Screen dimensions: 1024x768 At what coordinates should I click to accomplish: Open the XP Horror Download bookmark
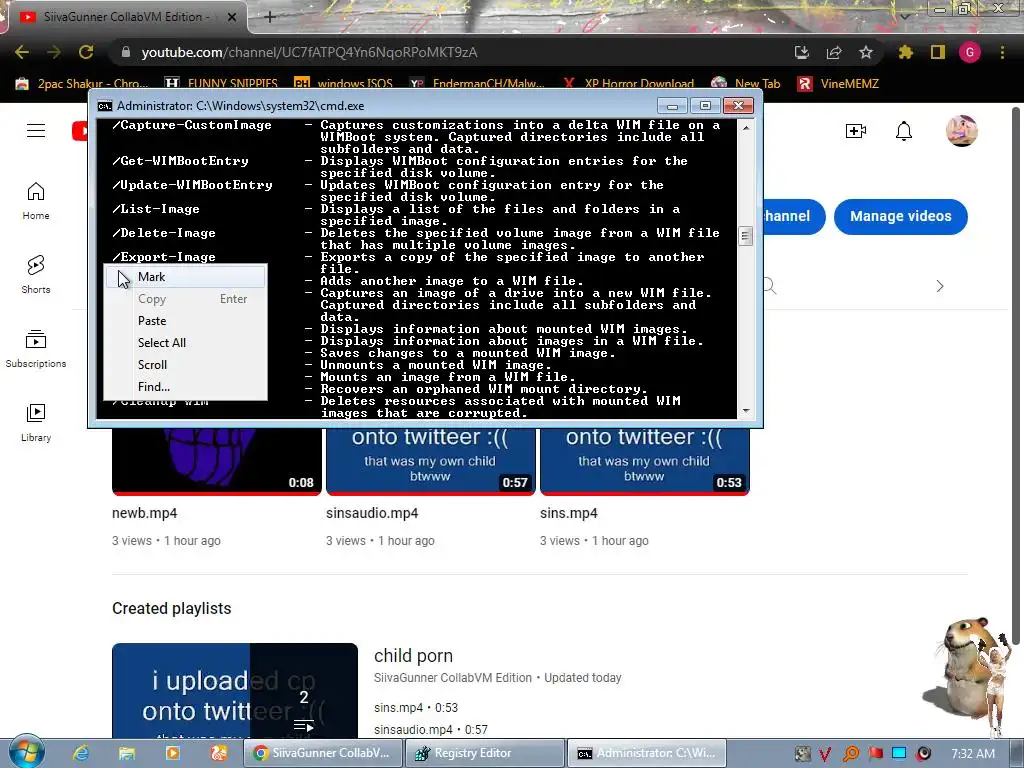click(x=628, y=84)
